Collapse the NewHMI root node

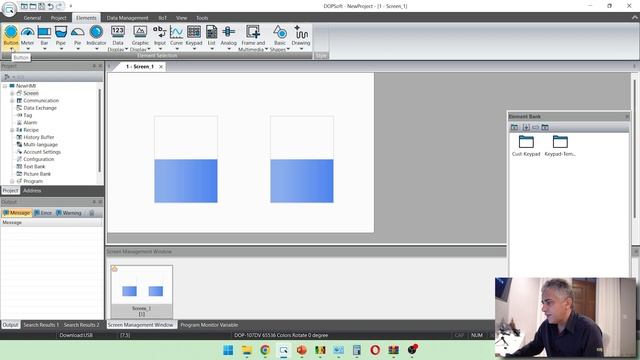(x=5, y=86)
